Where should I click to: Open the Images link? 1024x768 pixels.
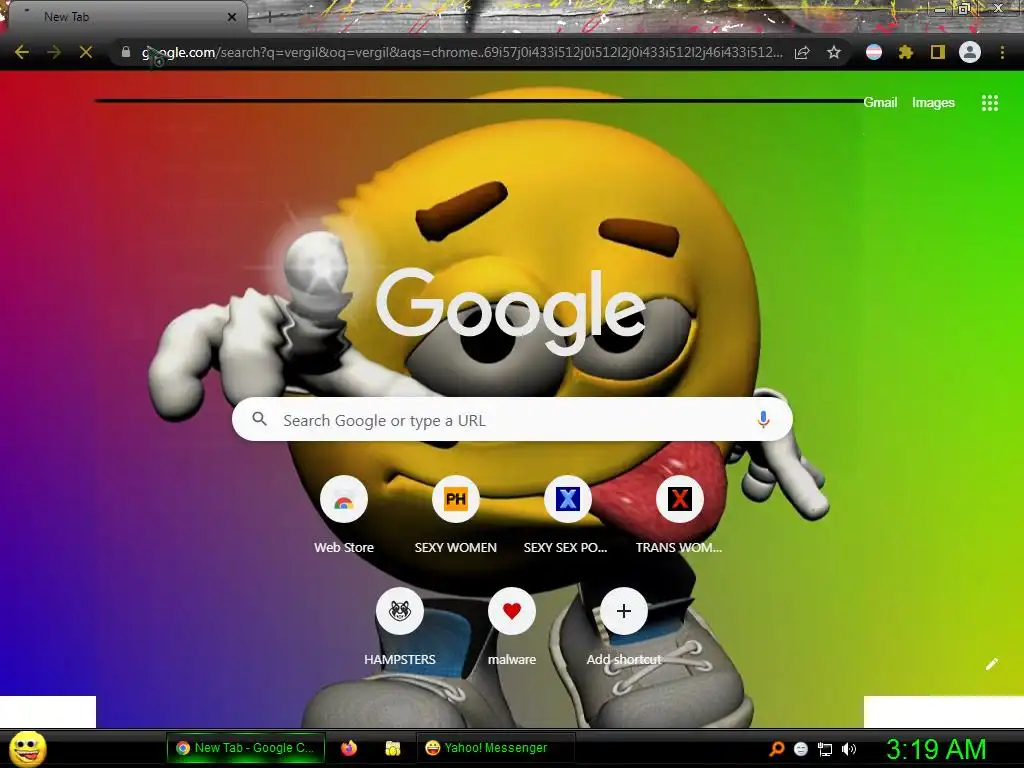(x=933, y=103)
